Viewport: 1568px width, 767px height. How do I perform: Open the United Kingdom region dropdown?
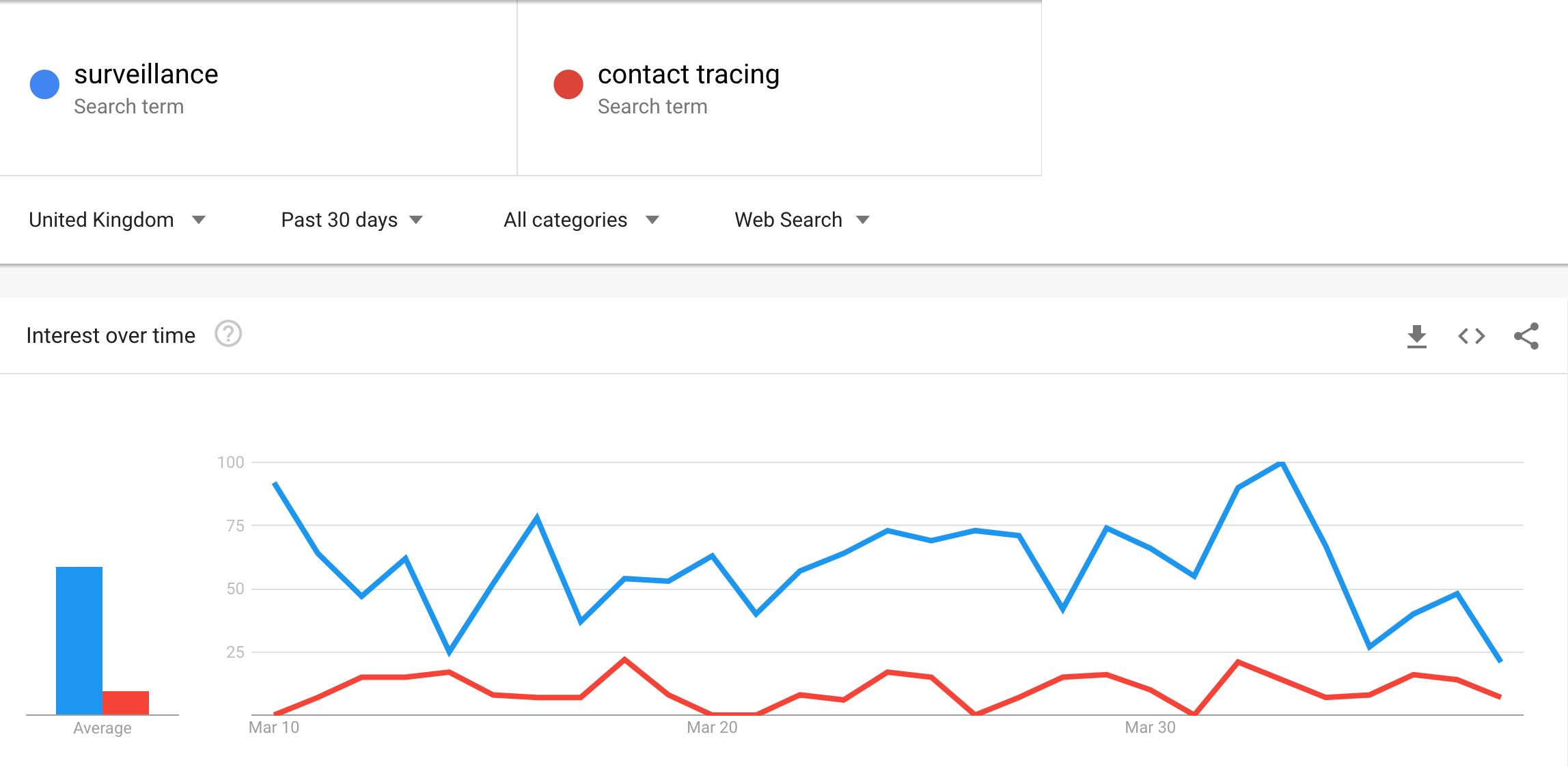coord(117,220)
